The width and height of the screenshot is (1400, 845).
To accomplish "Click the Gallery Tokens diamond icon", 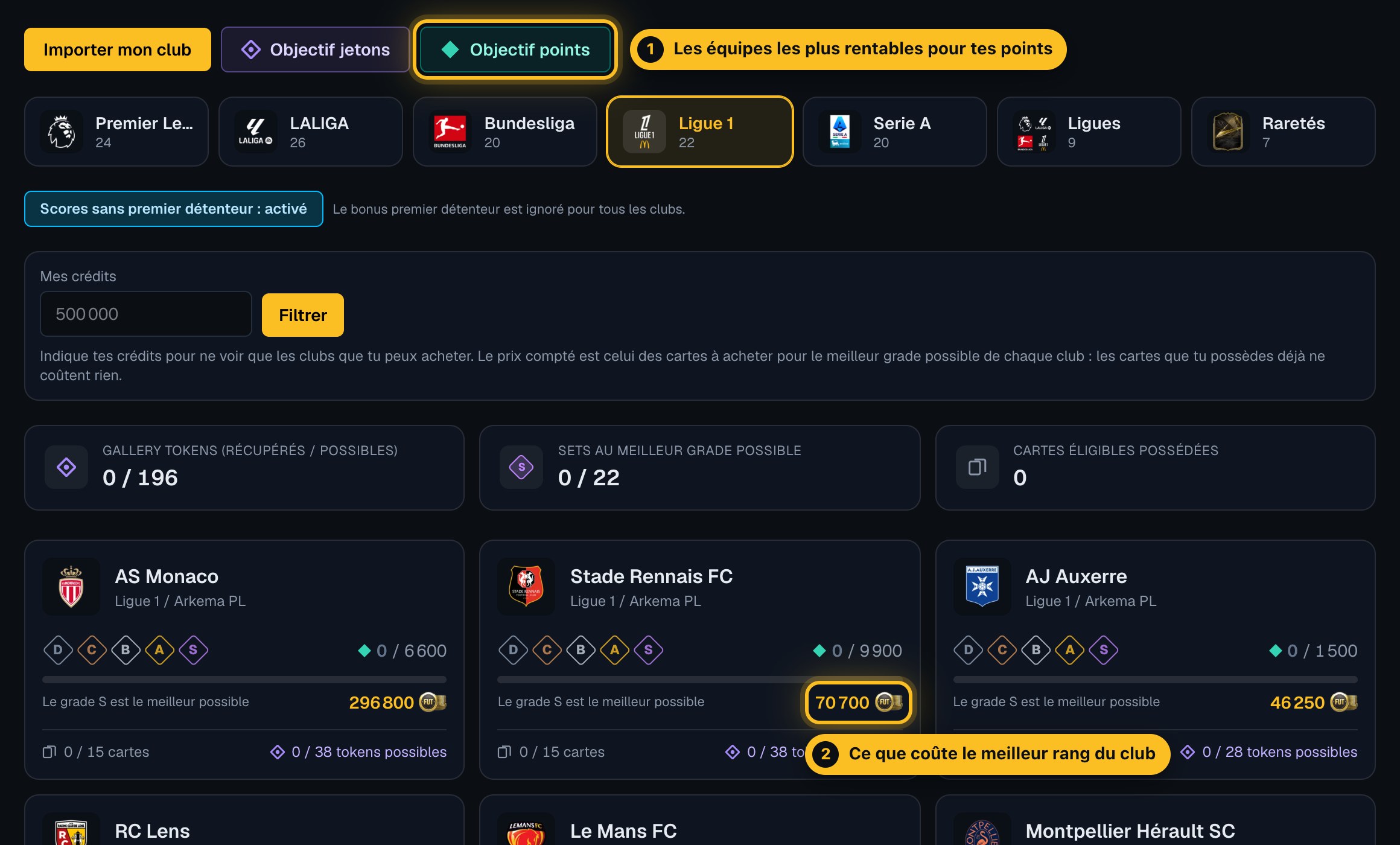I will (66, 467).
